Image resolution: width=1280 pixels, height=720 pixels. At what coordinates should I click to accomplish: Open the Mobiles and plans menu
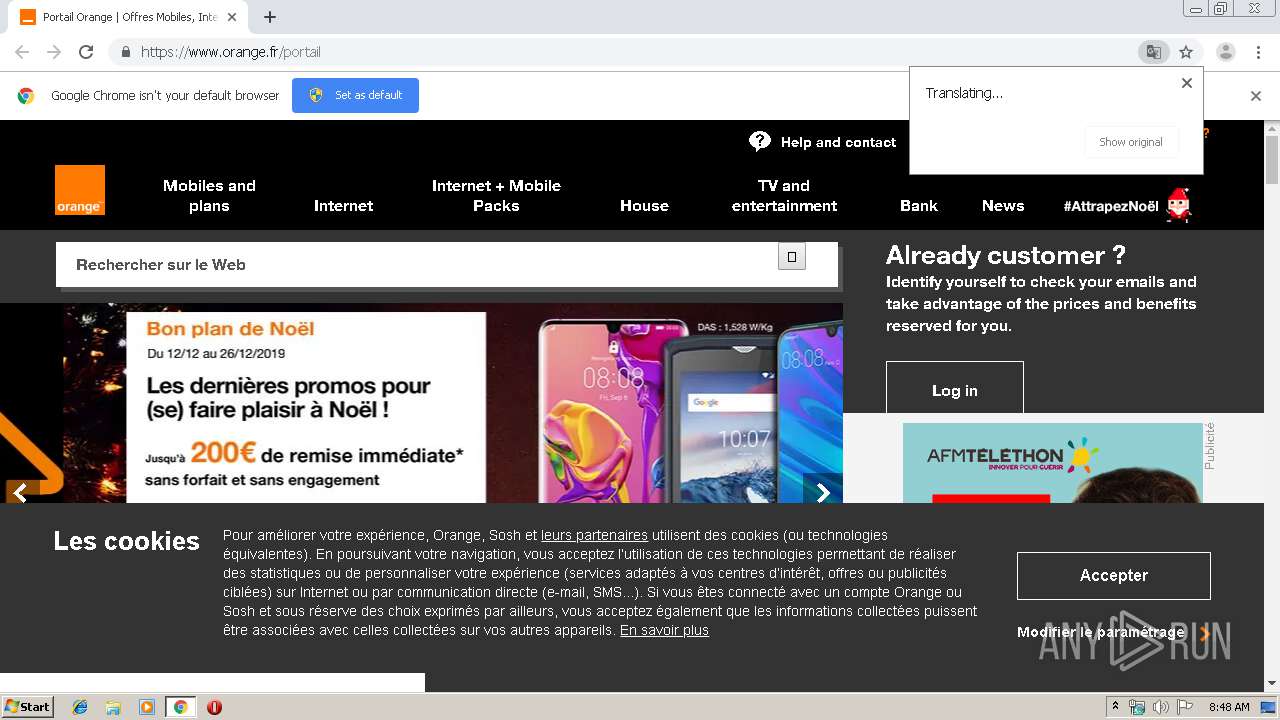point(209,196)
